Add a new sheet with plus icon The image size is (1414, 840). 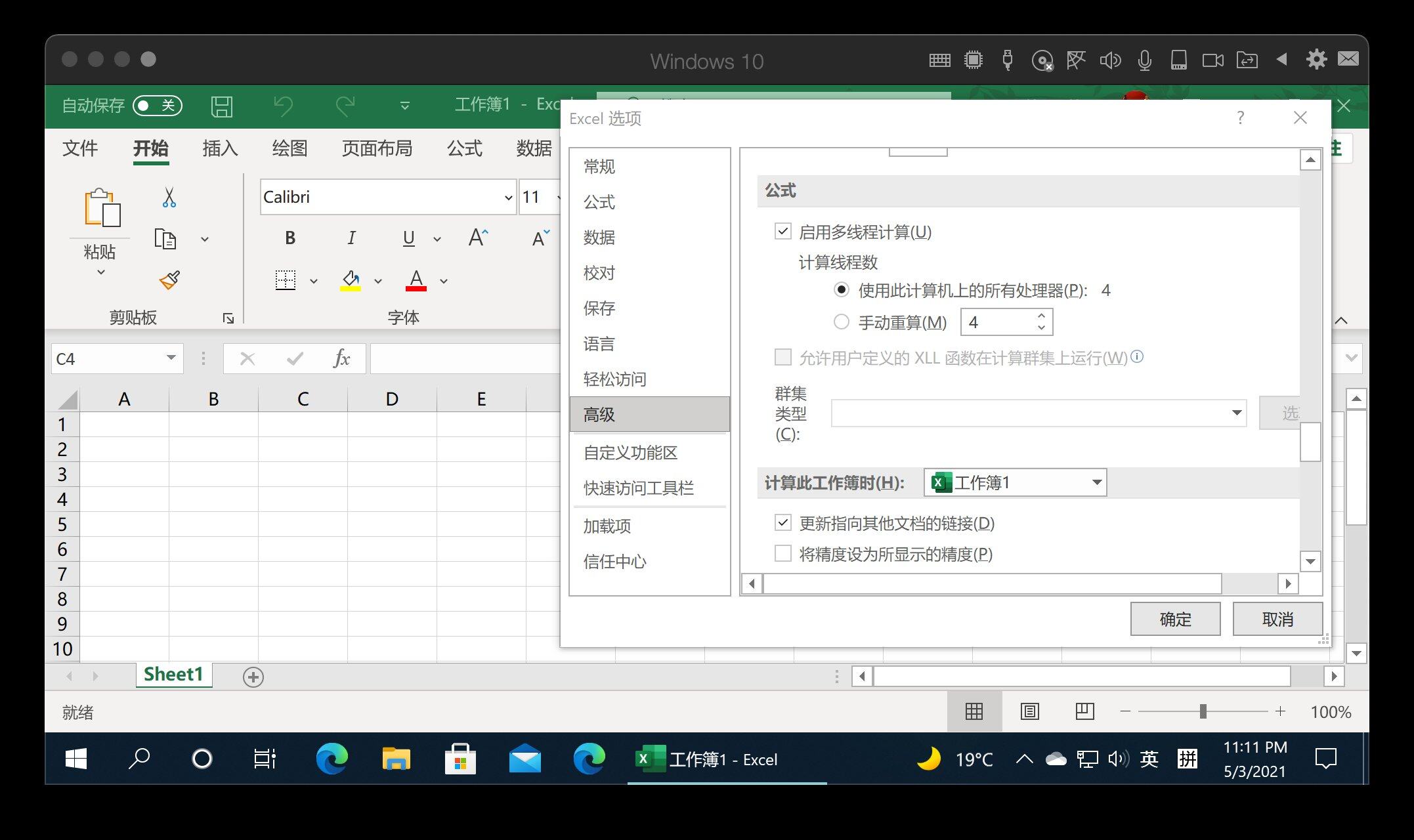pyautogui.click(x=253, y=677)
